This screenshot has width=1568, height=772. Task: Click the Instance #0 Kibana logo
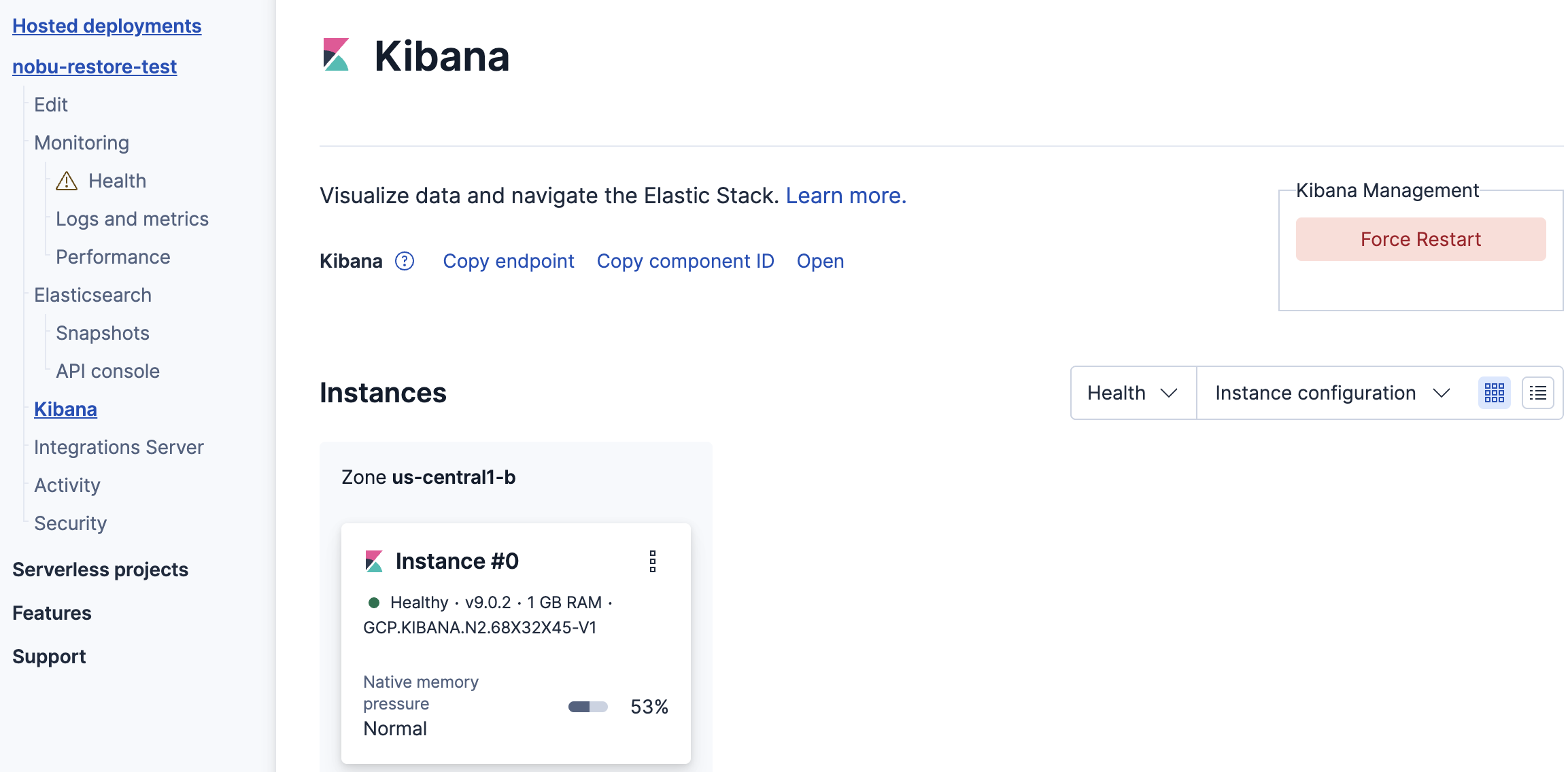[374, 561]
